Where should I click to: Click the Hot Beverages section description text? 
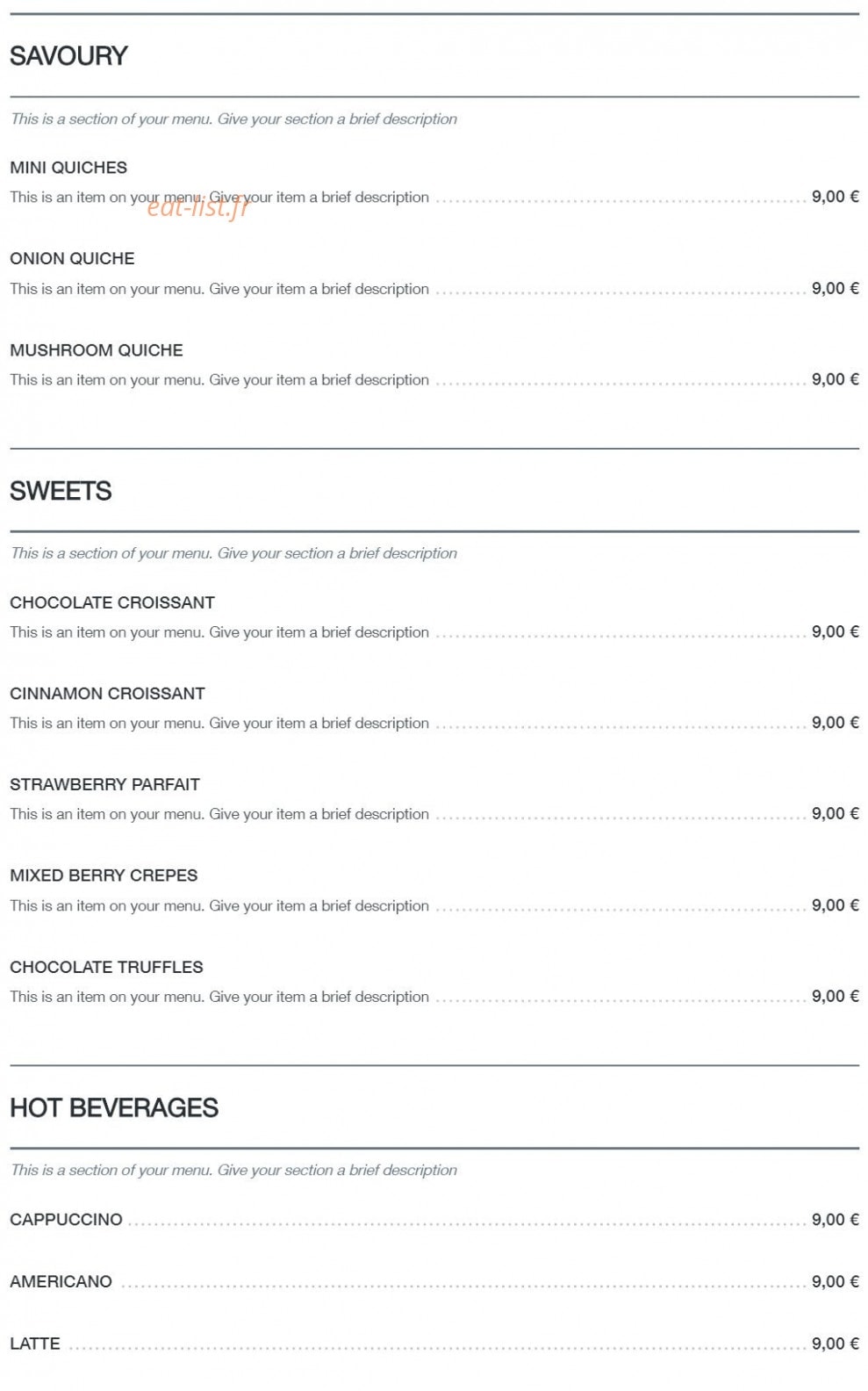click(233, 1171)
